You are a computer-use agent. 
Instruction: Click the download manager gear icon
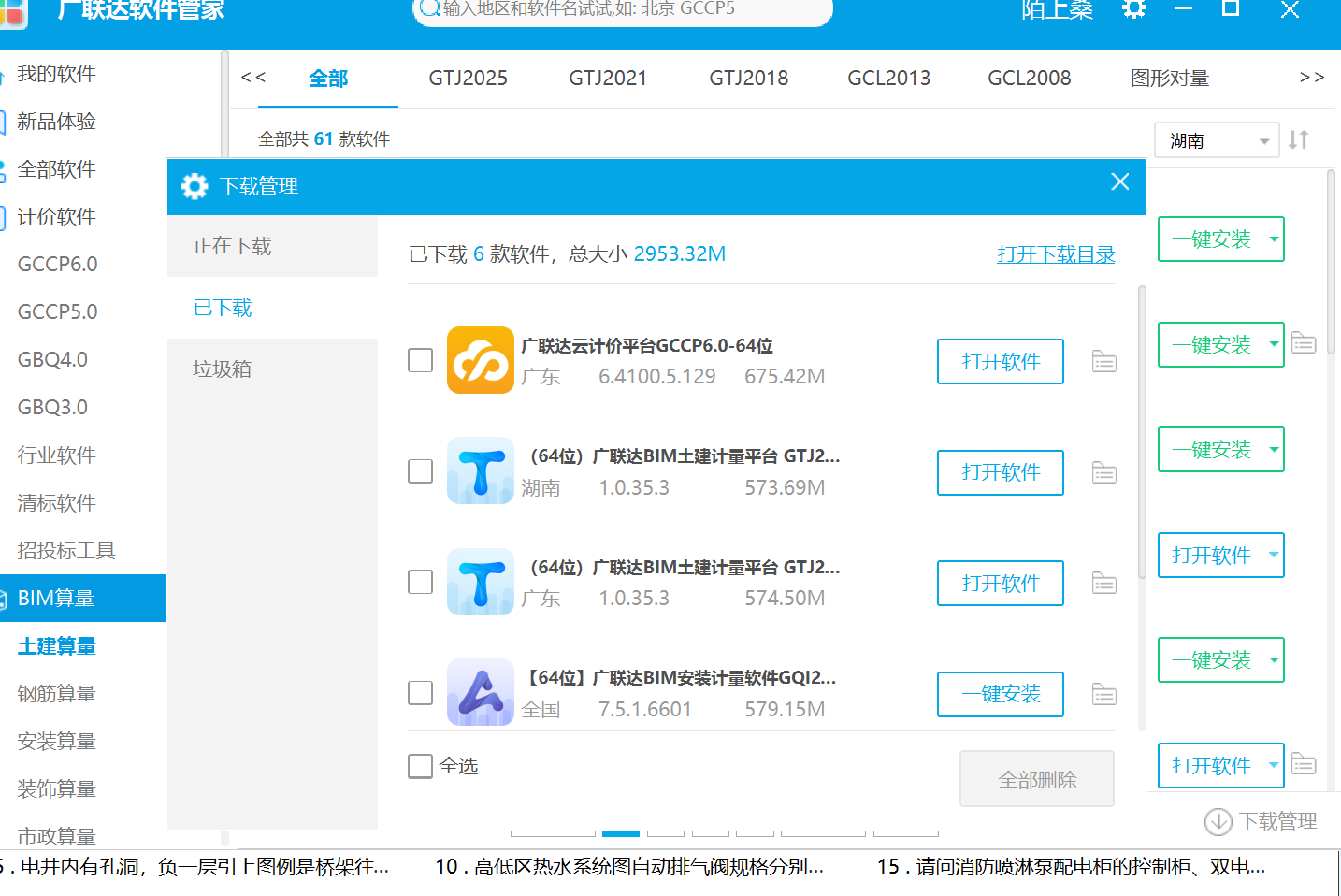(x=195, y=186)
